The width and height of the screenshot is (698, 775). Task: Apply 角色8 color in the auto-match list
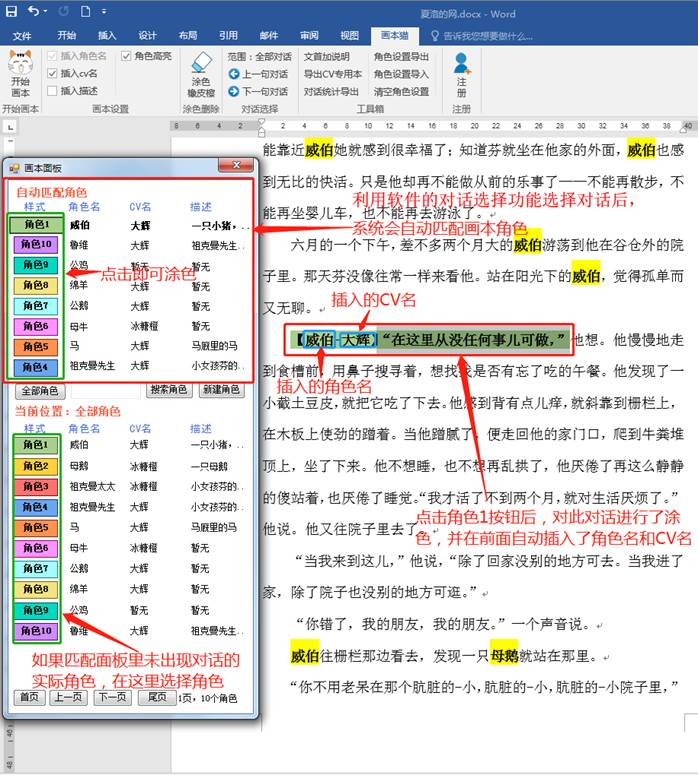point(36,285)
